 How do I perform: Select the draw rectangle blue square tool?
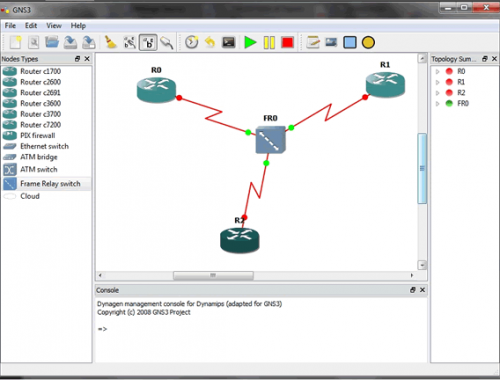click(x=350, y=43)
